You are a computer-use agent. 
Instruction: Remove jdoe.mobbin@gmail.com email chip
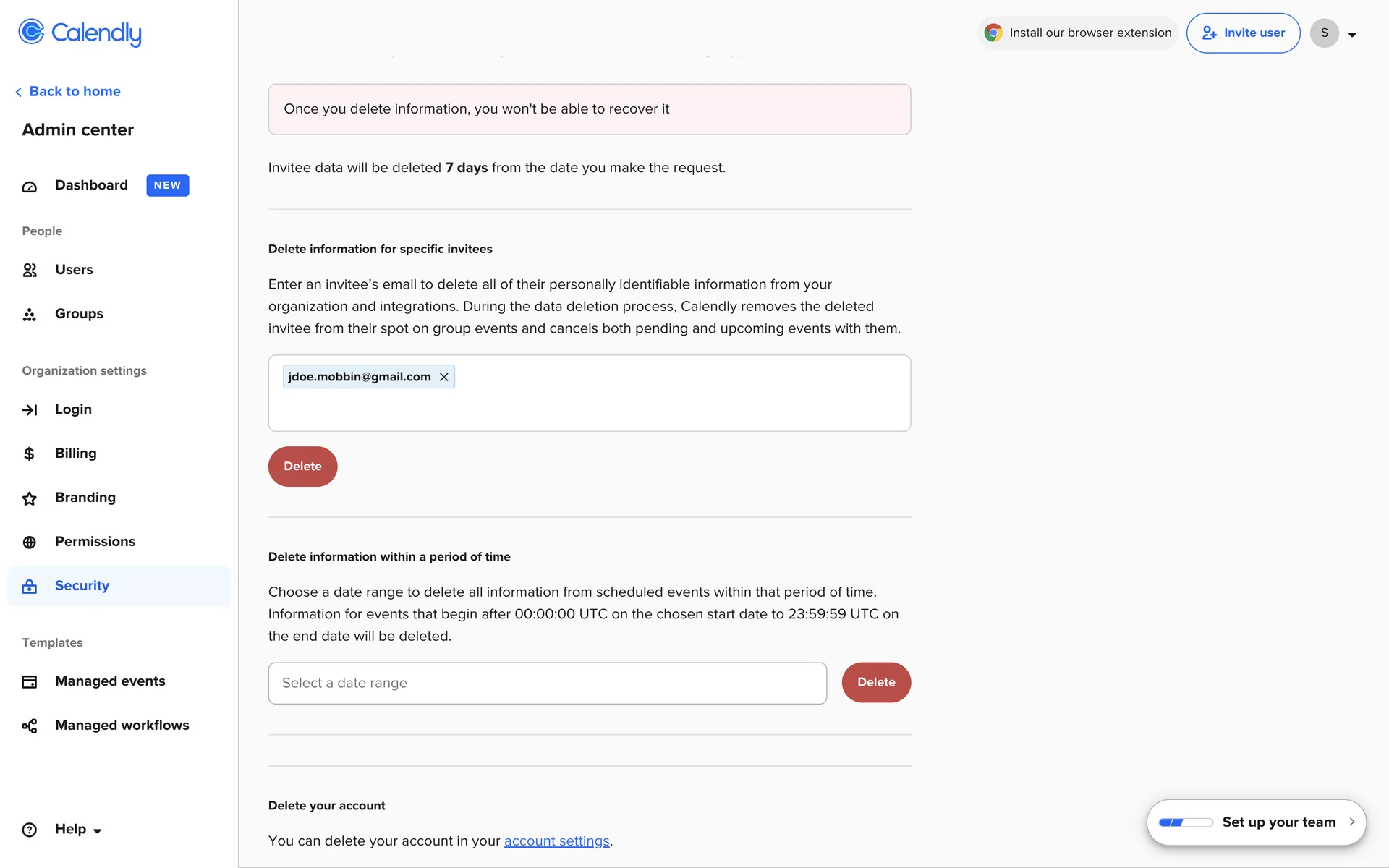click(444, 377)
